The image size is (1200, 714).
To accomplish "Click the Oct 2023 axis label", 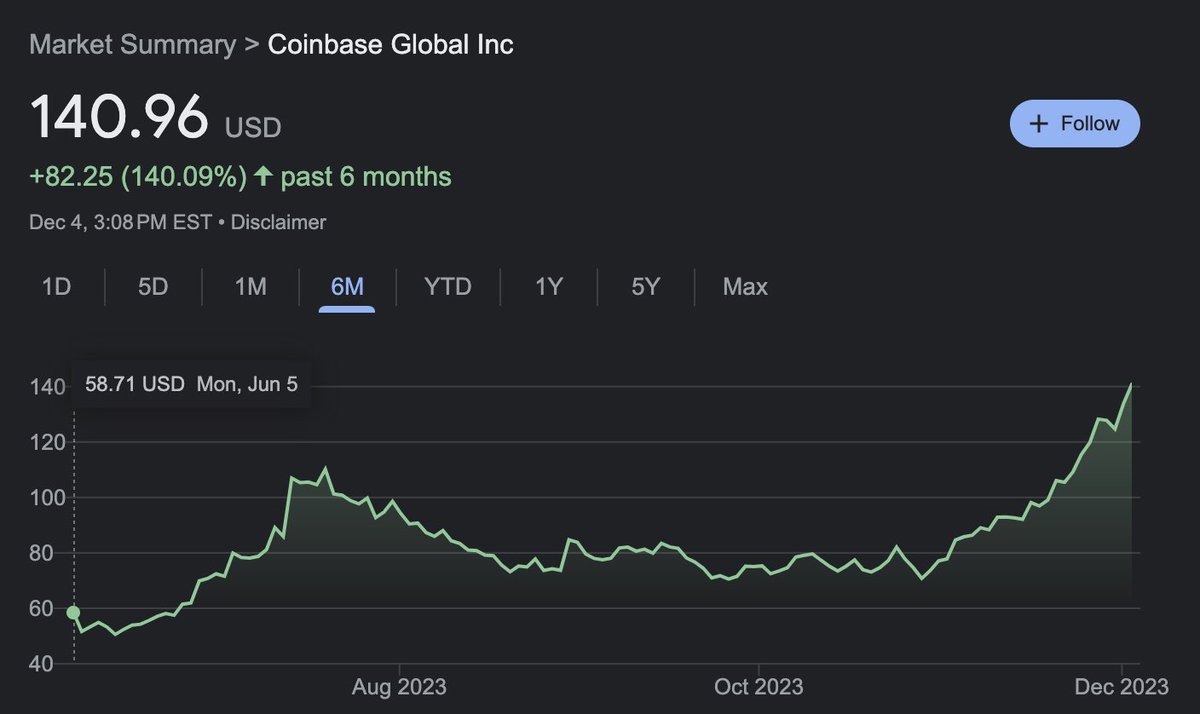I will (x=758, y=687).
